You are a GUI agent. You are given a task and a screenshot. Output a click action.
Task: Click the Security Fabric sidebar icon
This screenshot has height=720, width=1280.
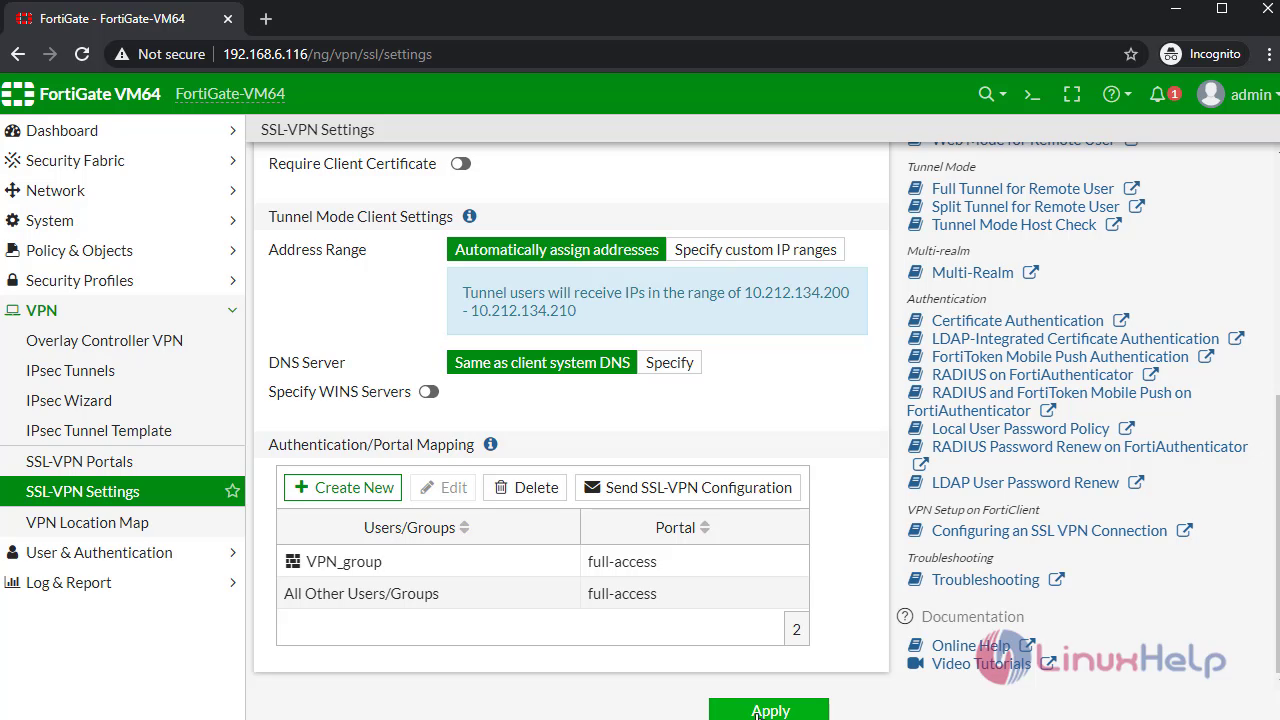[13, 160]
